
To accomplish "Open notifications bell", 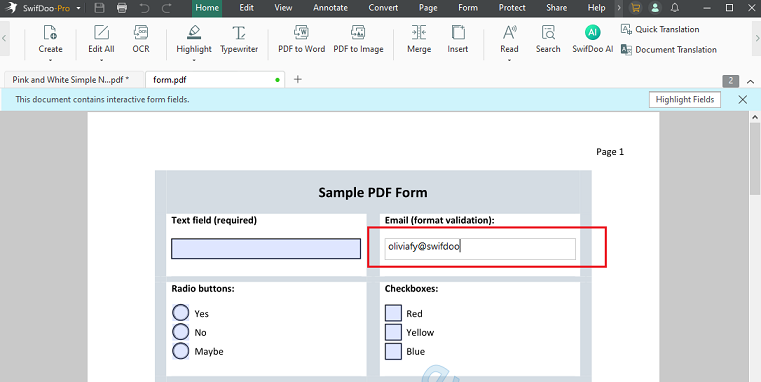I will pyautogui.click(x=675, y=8).
